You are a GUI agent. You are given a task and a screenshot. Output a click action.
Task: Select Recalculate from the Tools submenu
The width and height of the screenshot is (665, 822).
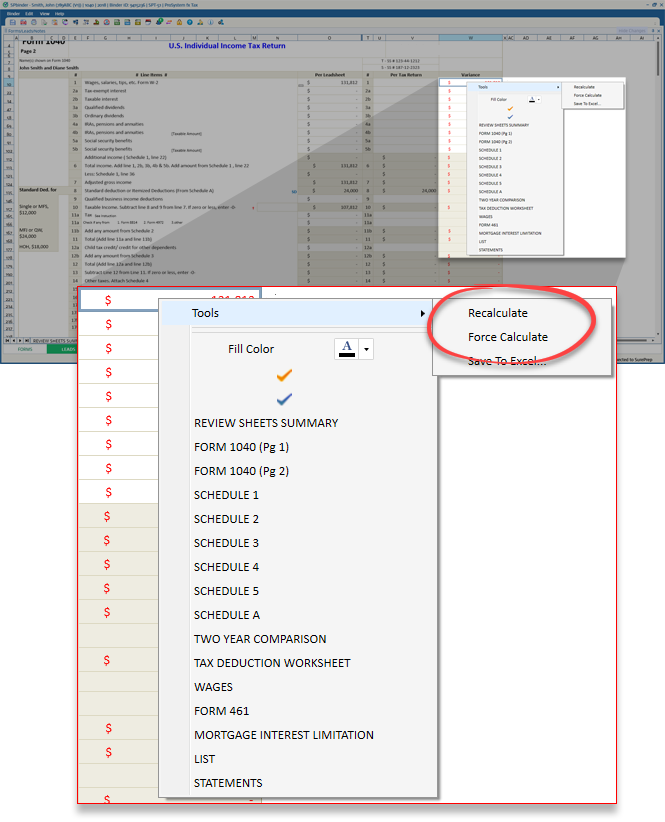tap(497, 313)
